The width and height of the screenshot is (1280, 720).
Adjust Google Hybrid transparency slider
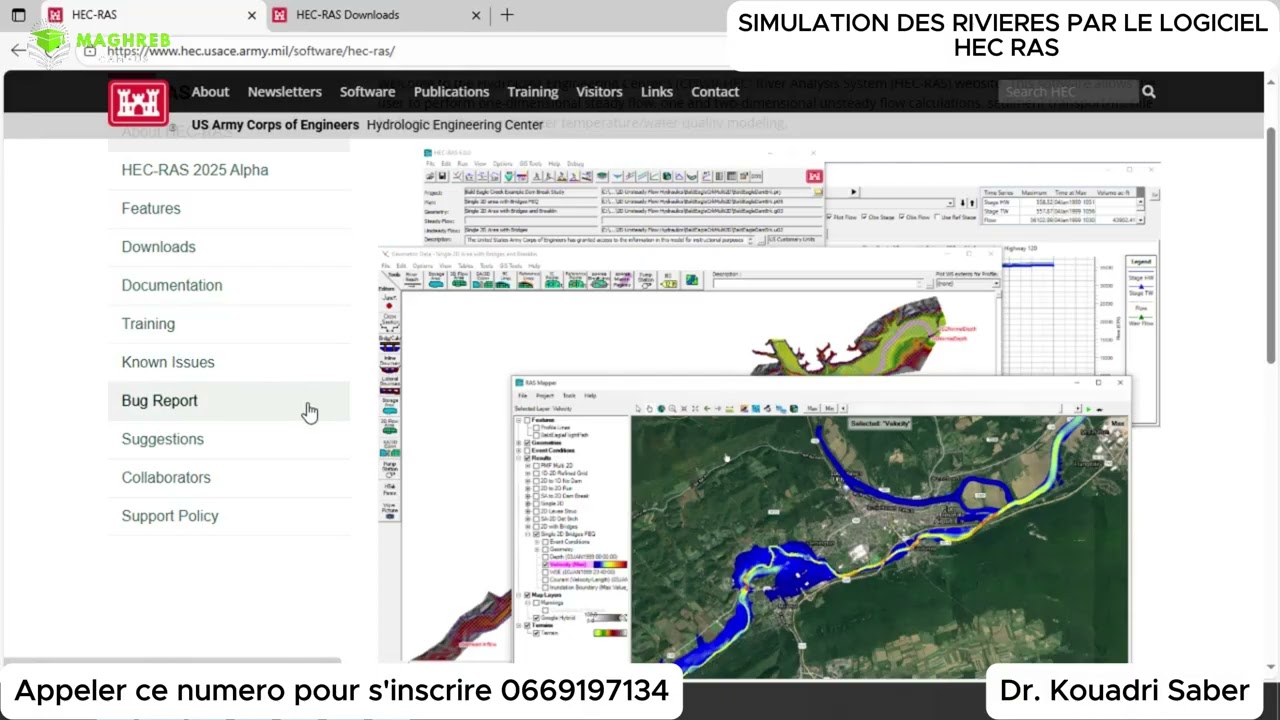[x=609, y=618]
